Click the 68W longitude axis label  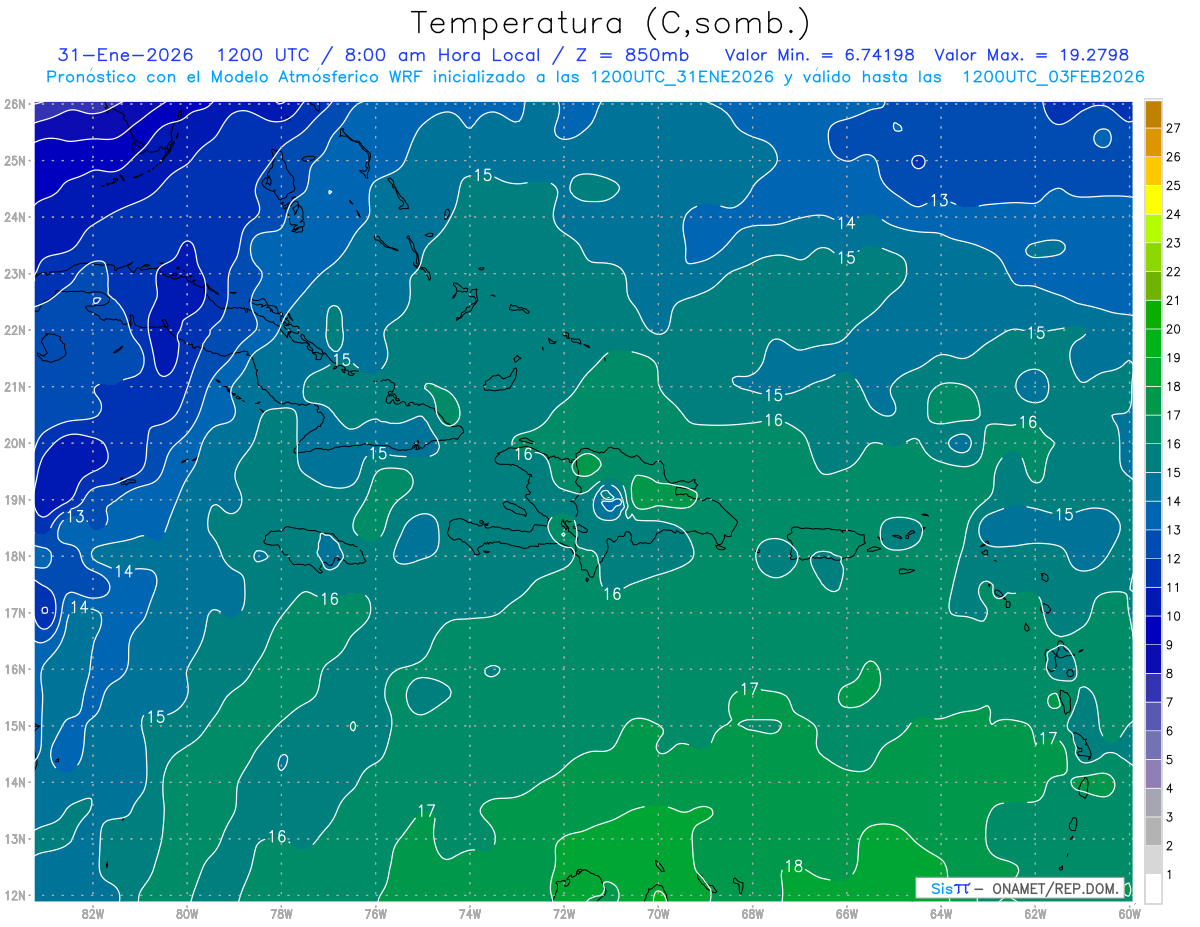pos(753,913)
